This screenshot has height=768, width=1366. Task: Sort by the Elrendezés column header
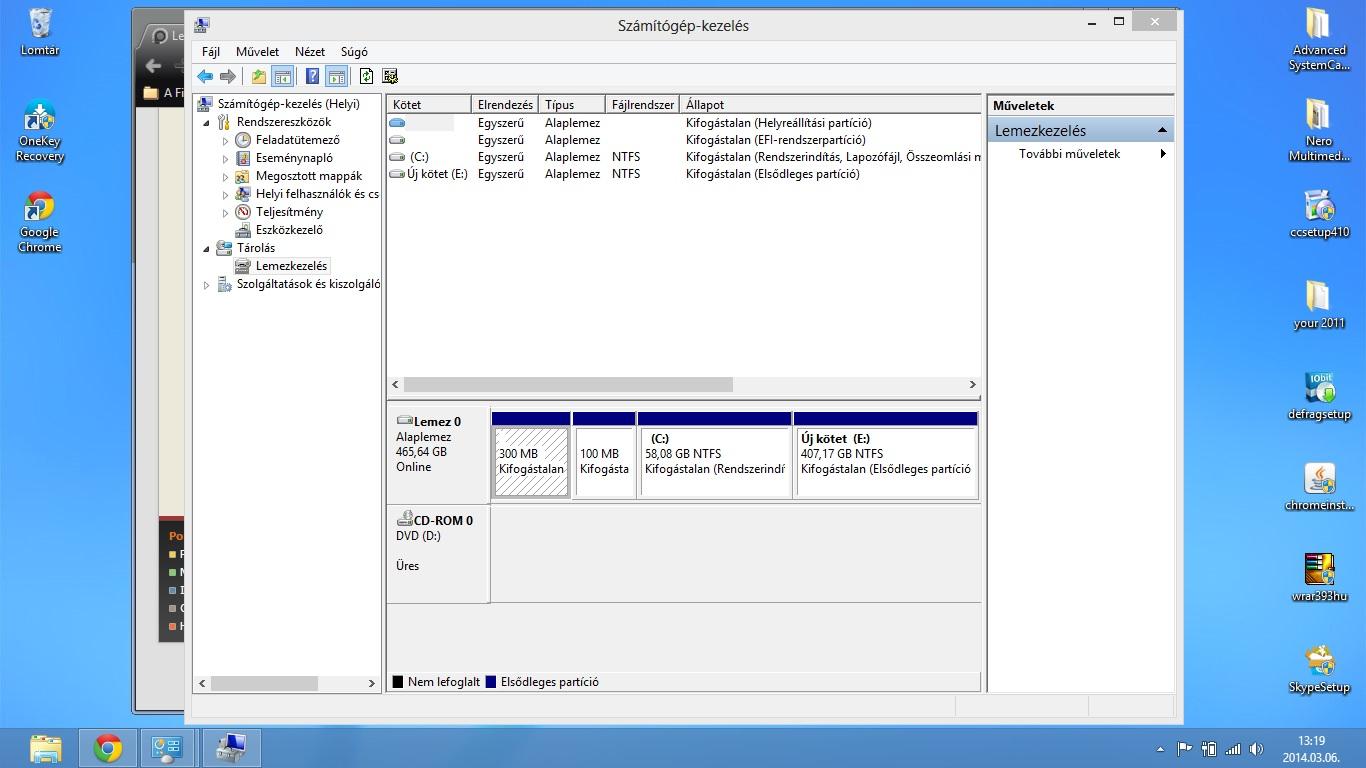tap(505, 104)
